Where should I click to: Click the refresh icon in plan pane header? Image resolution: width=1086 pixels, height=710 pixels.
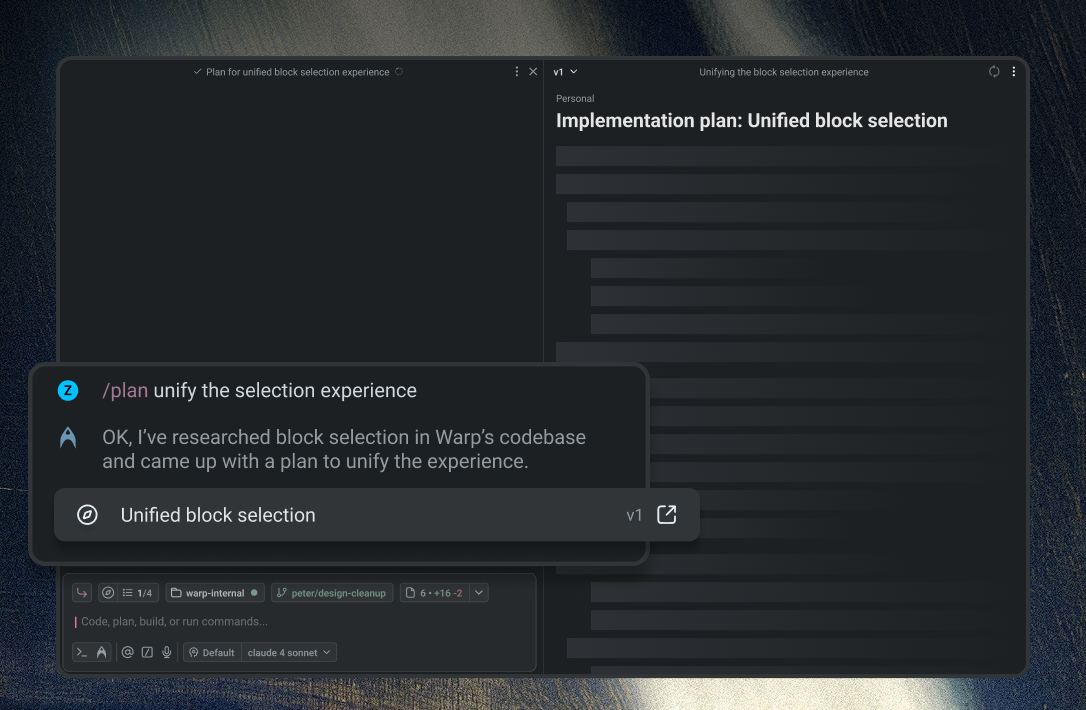(994, 71)
